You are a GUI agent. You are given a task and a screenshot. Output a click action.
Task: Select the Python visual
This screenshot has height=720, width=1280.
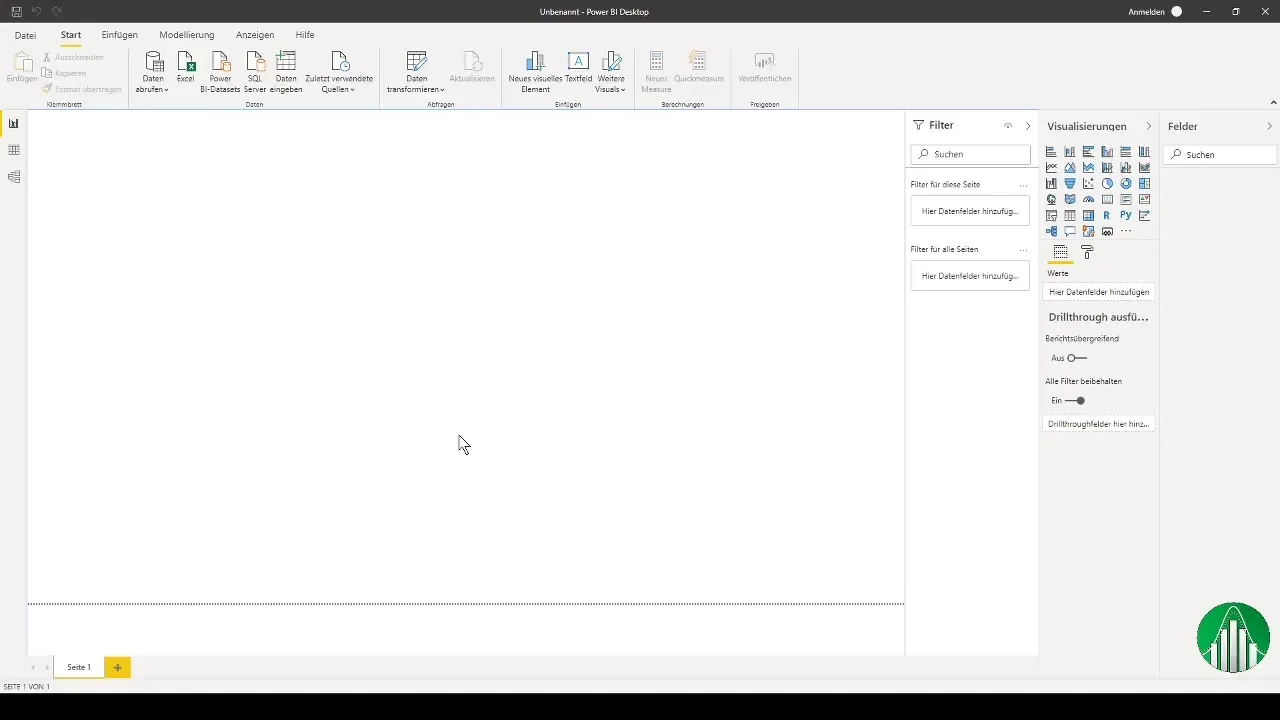1126,215
